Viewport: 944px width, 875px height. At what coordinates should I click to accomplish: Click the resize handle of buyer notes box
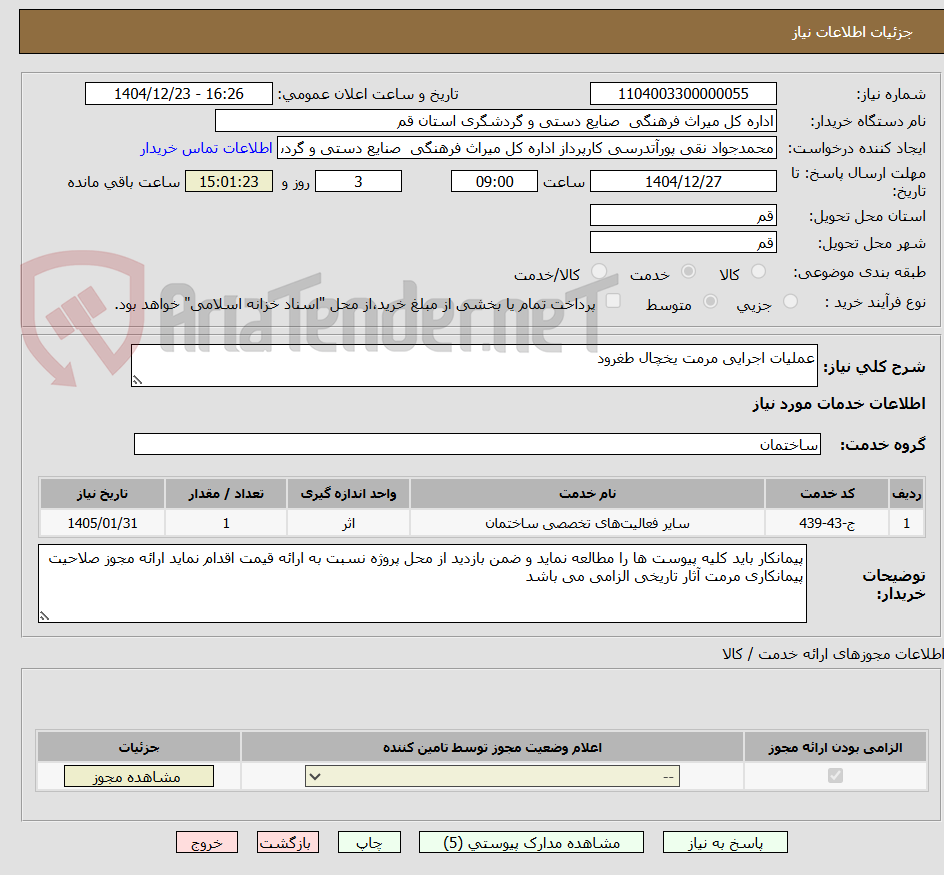tap(44, 616)
